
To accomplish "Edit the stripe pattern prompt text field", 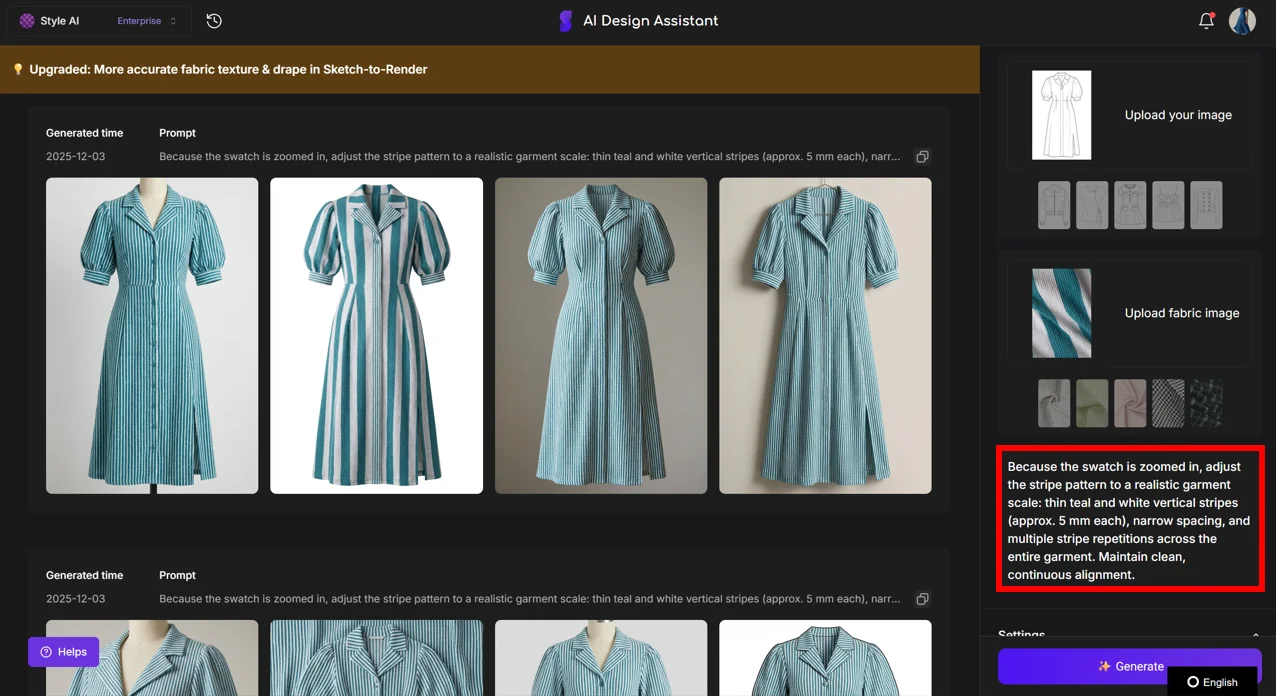I will [x=1129, y=519].
